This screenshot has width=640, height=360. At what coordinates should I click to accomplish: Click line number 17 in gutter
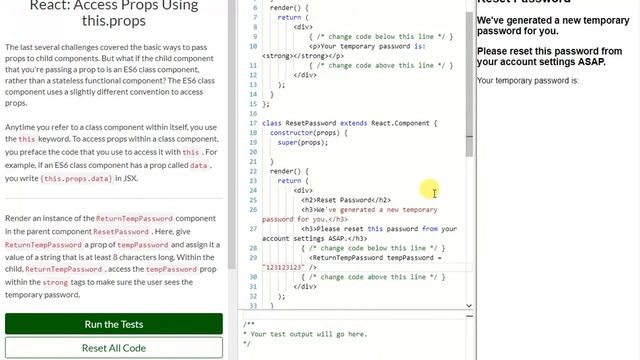(253, 123)
